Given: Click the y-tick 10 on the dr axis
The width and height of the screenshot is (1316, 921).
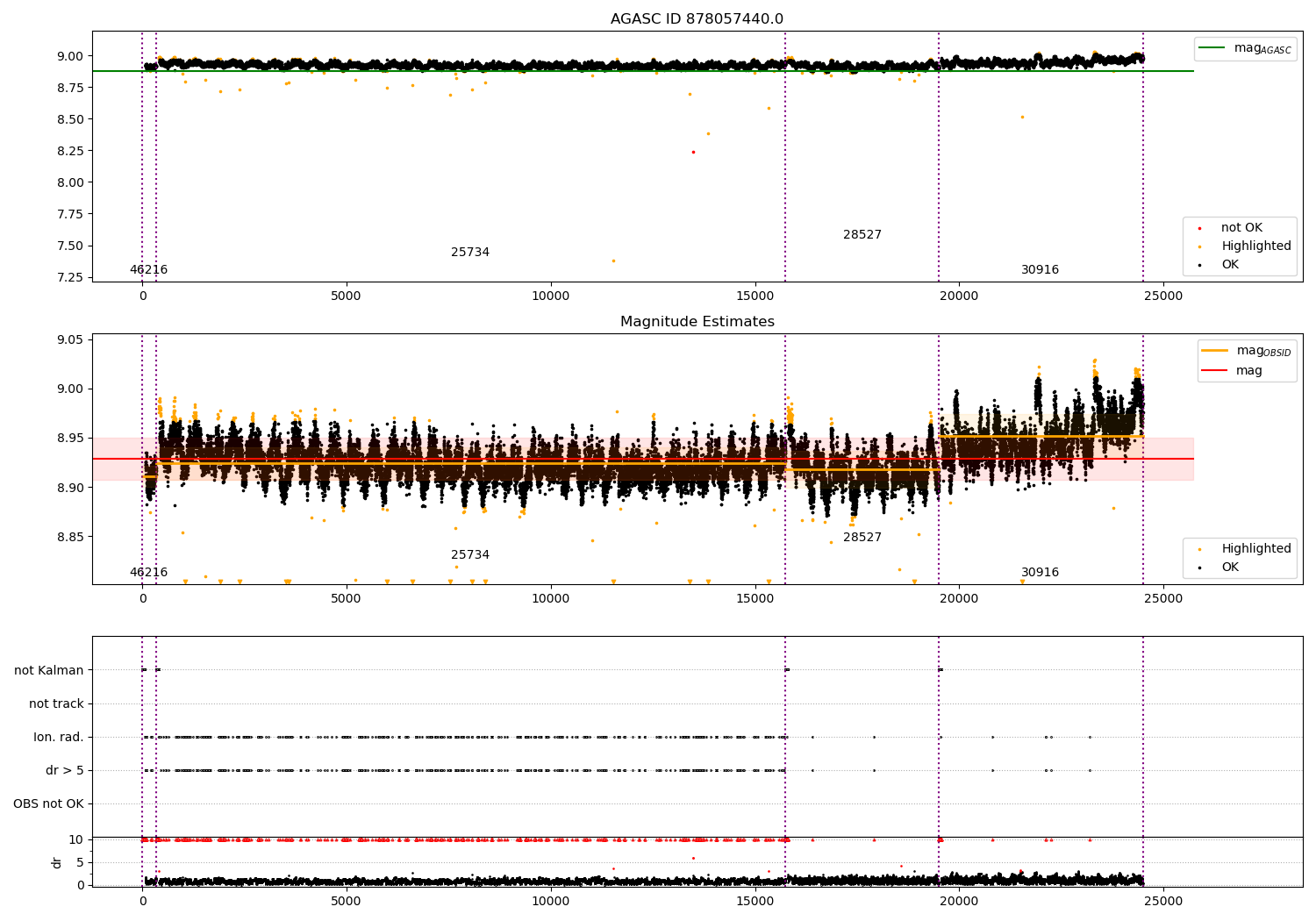Looking at the screenshot, I should click(x=76, y=839).
